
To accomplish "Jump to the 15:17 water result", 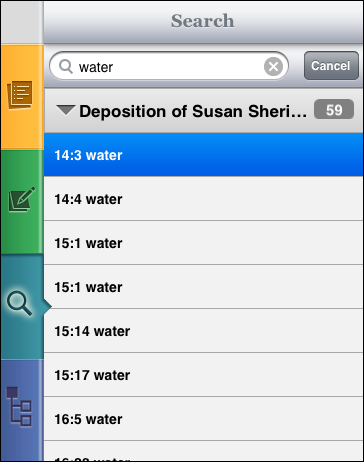I will (204, 375).
